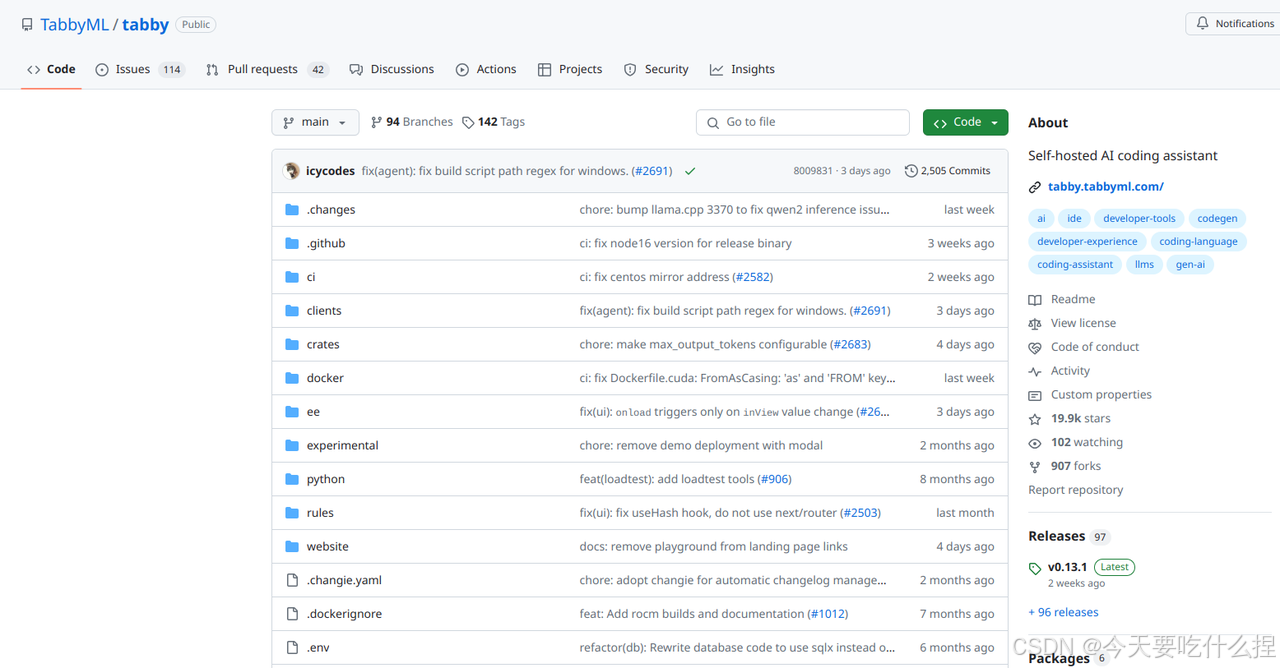Open pull request #1012 link
The image size is (1280, 668).
click(x=827, y=614)
